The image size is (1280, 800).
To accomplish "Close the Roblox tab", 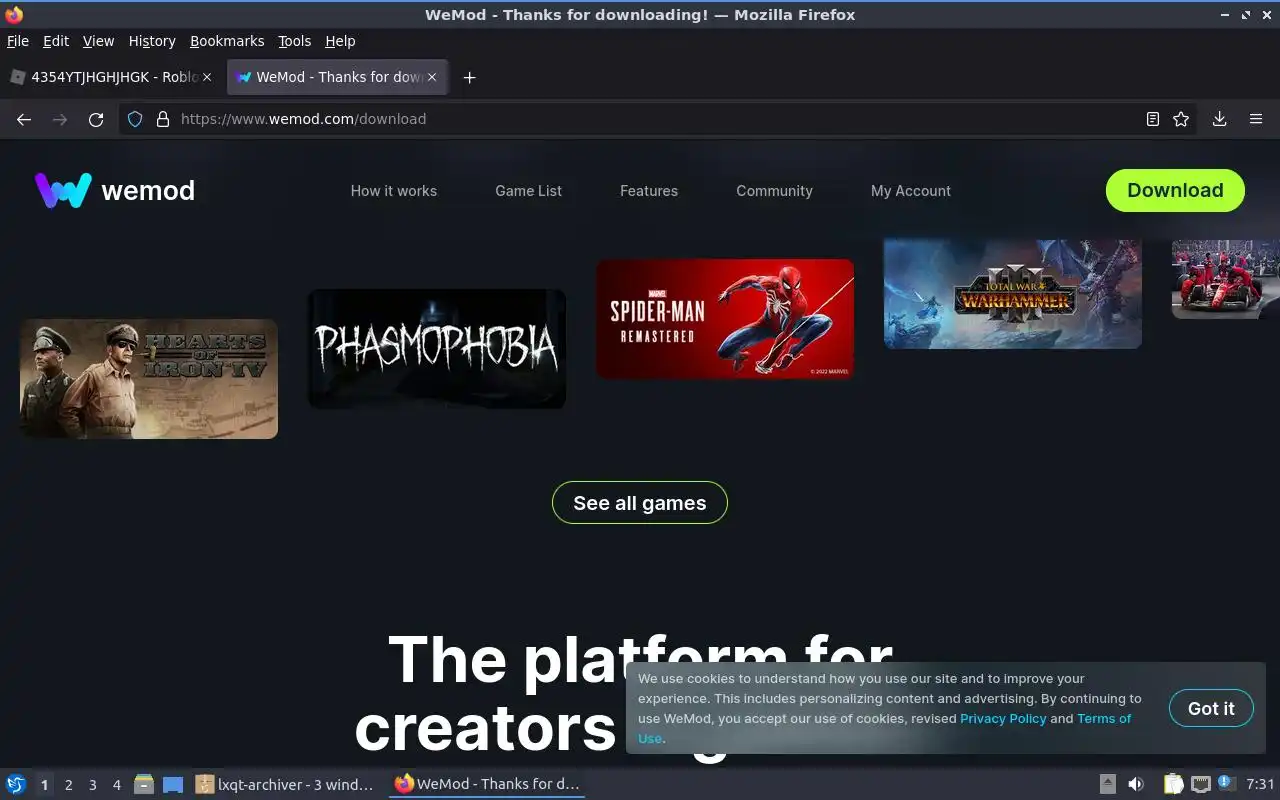I will pyautogui.click(x=207, y=77).
